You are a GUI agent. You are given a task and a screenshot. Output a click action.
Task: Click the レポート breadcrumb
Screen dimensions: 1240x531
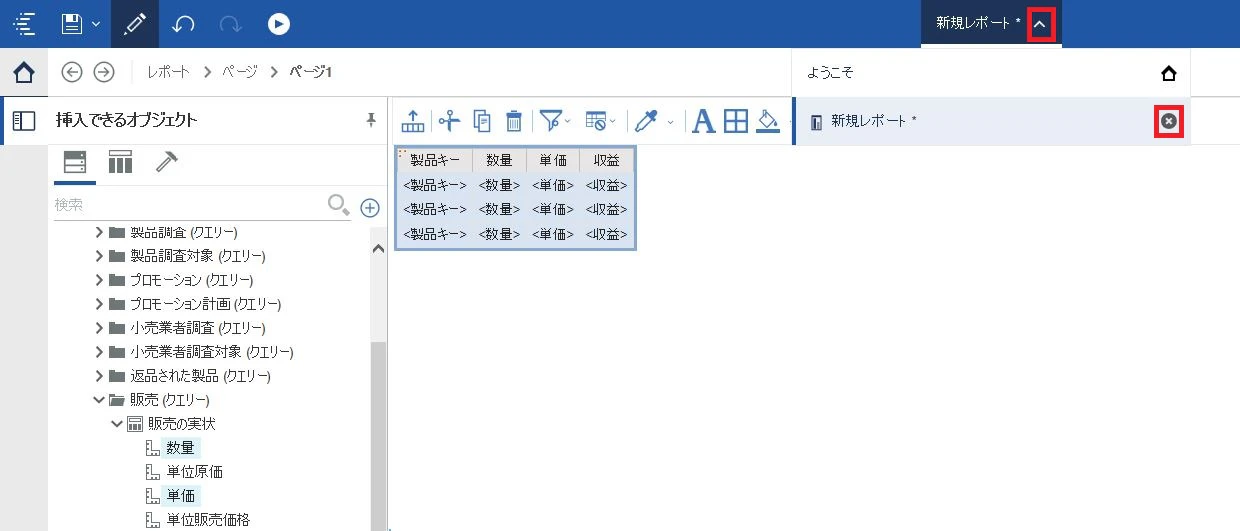pyautogui.click(x=168, y=72)
